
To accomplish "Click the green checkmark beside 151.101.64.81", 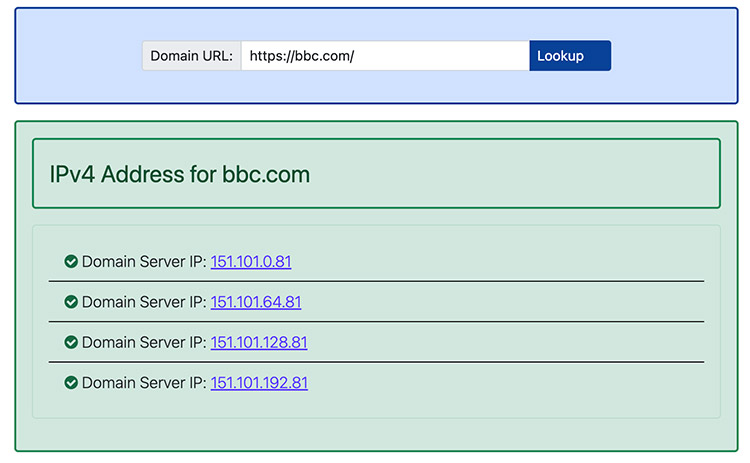I will [71, 302].
